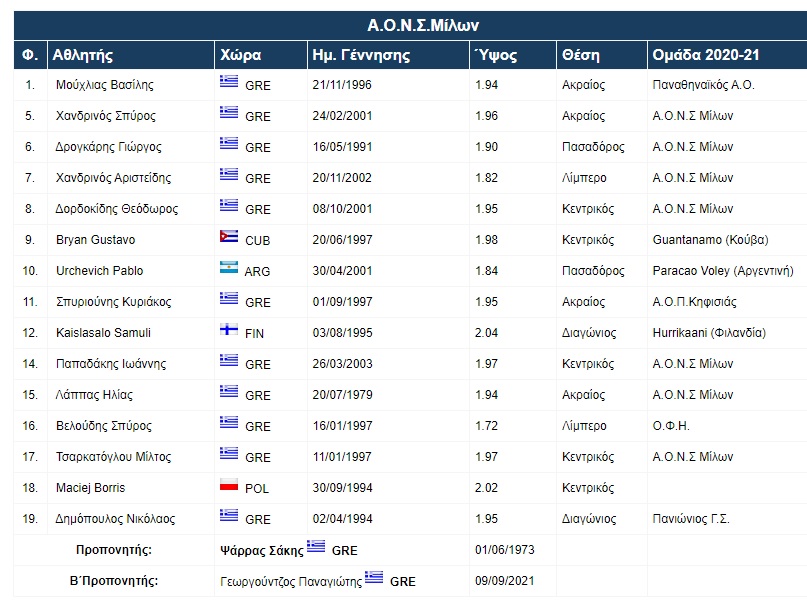Click the Α.Ο.Ν.Σ.Μίλων table title
Image resolution: width=807 pixels, height=606 pixels.
tap(410, 26)
